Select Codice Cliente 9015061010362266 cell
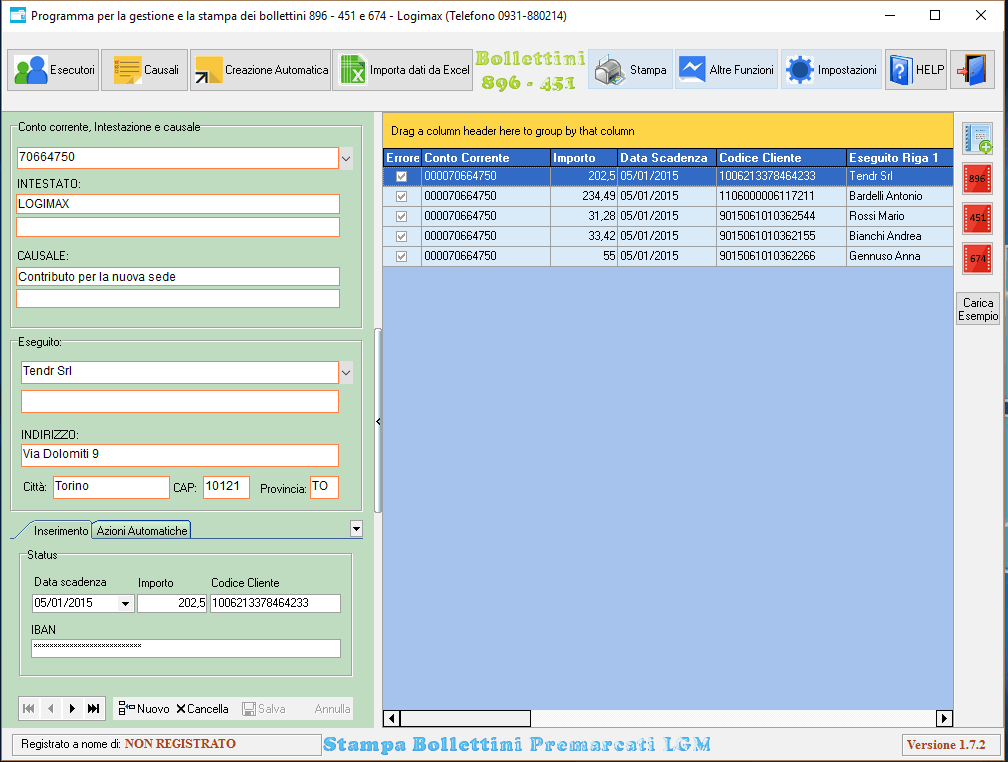1008x762 pixels. pyautogui.click(x=781, y=256)
